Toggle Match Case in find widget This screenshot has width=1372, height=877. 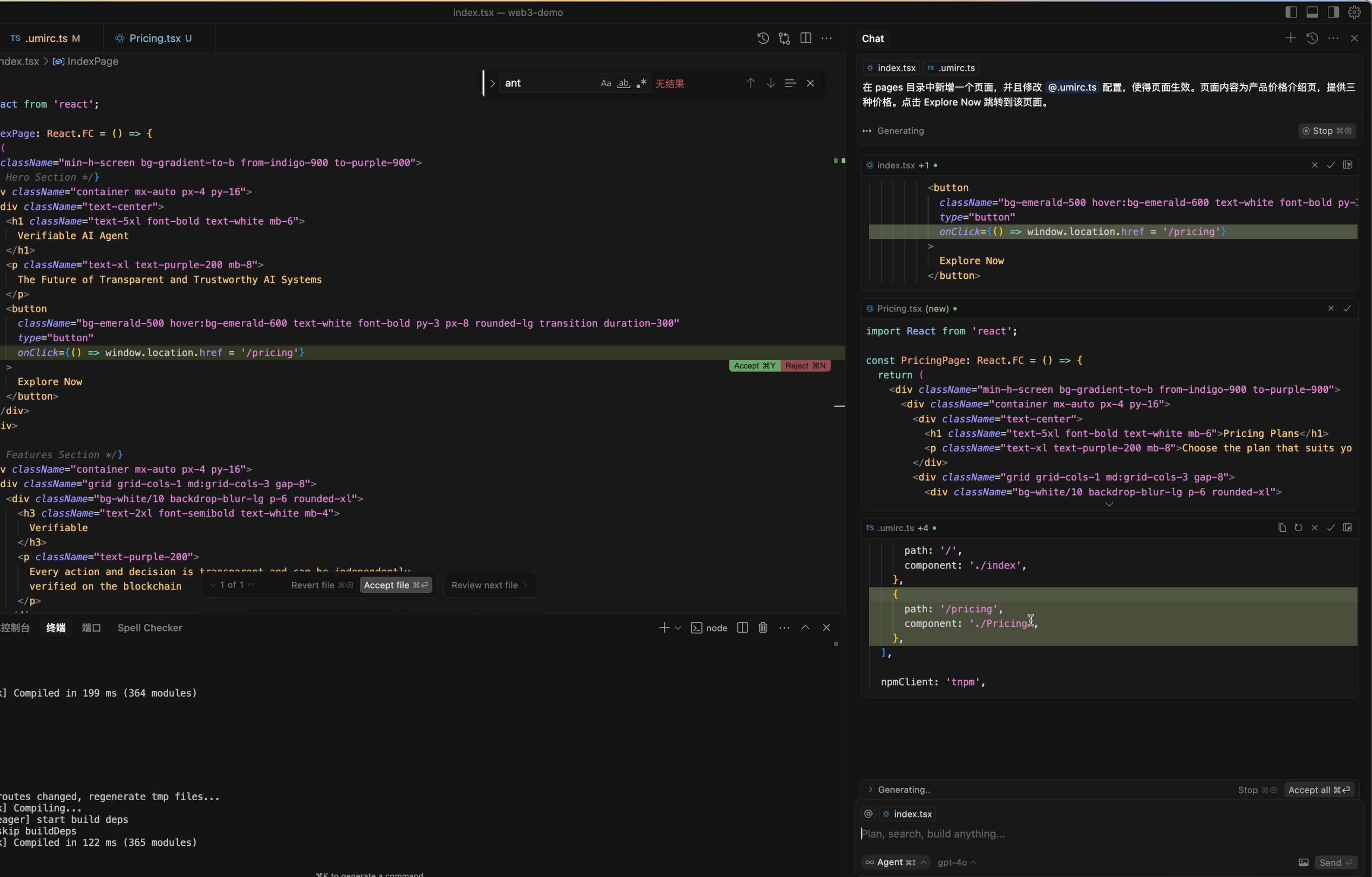click(x=606, y=83)
